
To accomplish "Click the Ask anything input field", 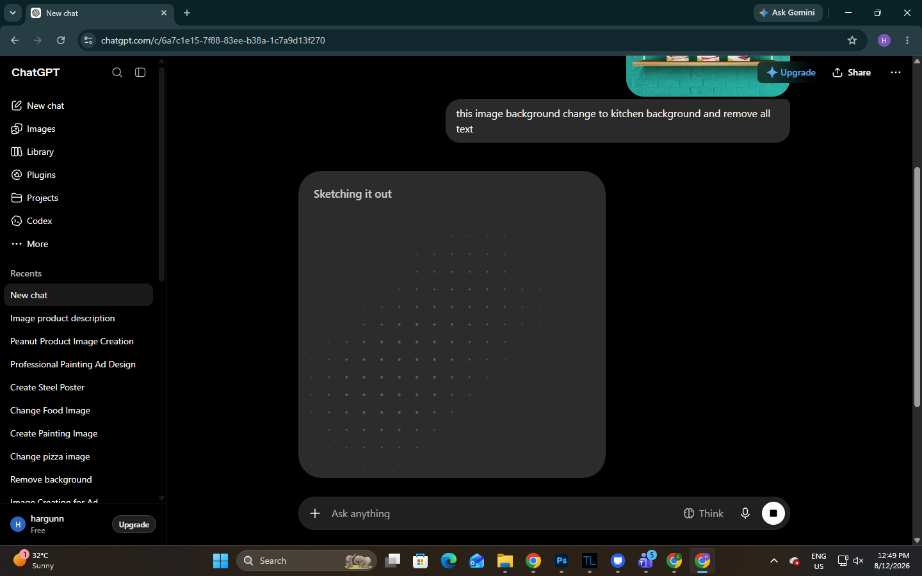I will click(x=500, y=513).
